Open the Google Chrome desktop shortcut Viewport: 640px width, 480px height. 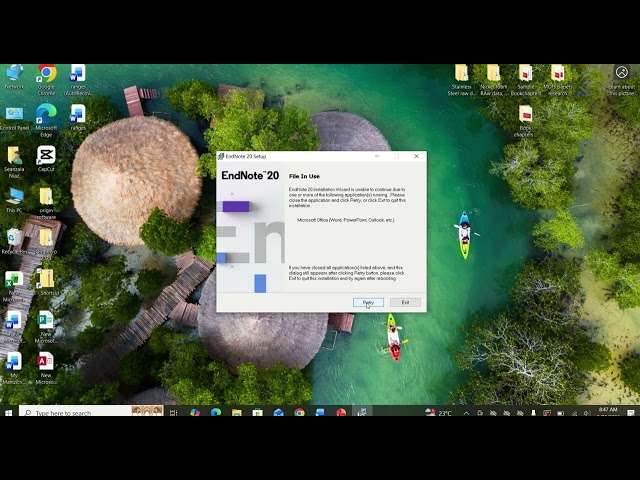(x=46, y=80)
